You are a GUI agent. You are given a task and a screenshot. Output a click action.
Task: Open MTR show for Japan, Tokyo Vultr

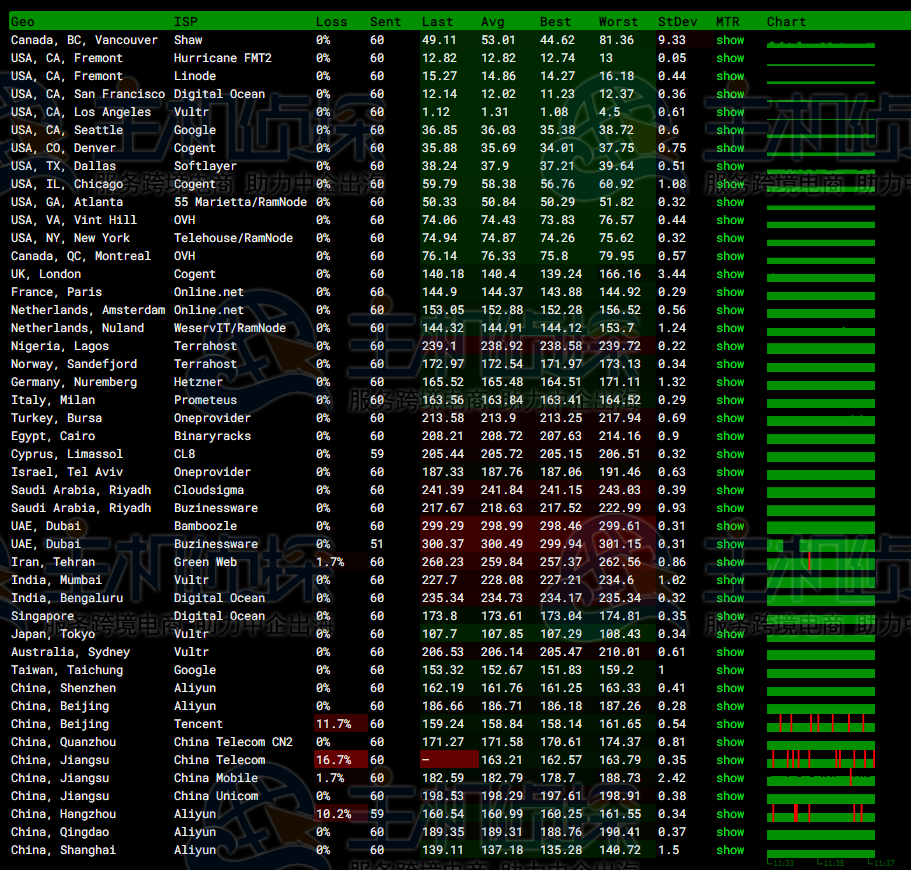pyautogui.click(x=730, y=634)
